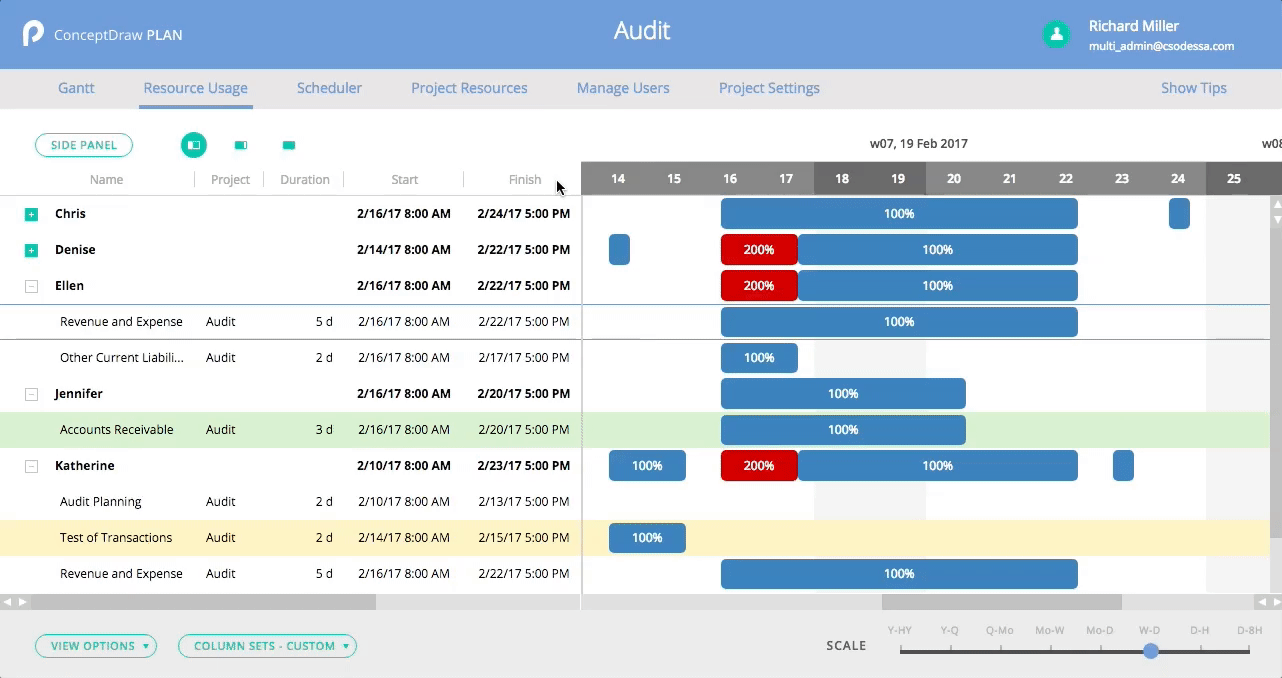Screen dimensions: 1282x678
Task: Click the table scroll left arrow
Action: [x=8, y=602]
